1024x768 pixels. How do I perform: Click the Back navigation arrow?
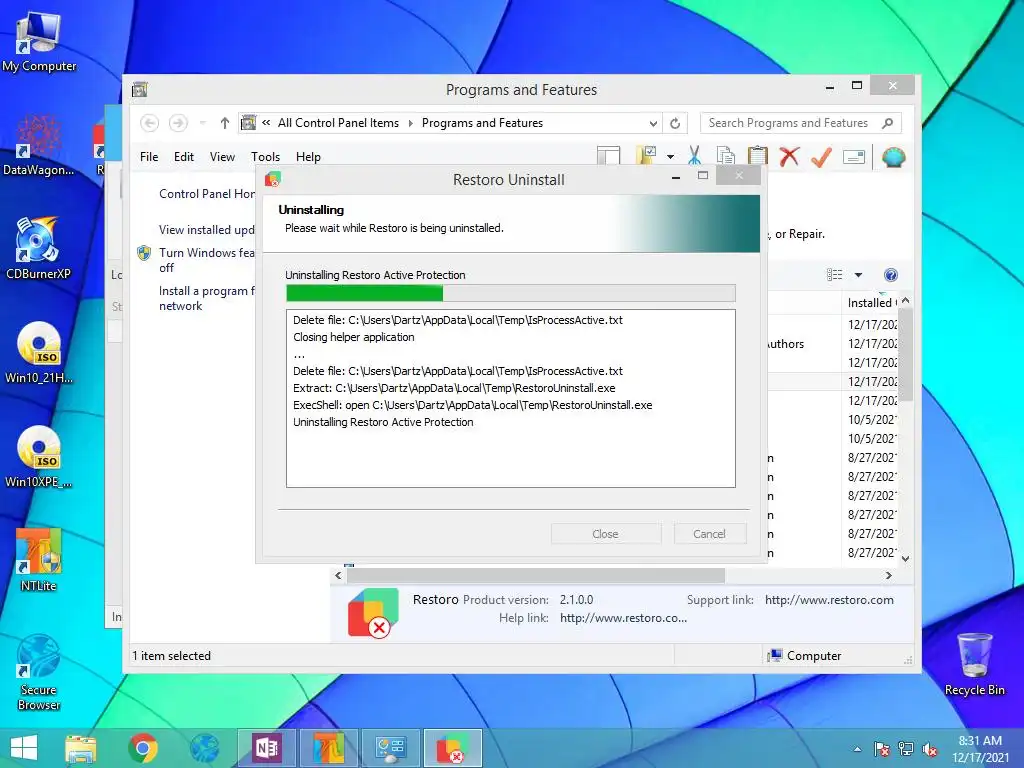coord(150,123)
